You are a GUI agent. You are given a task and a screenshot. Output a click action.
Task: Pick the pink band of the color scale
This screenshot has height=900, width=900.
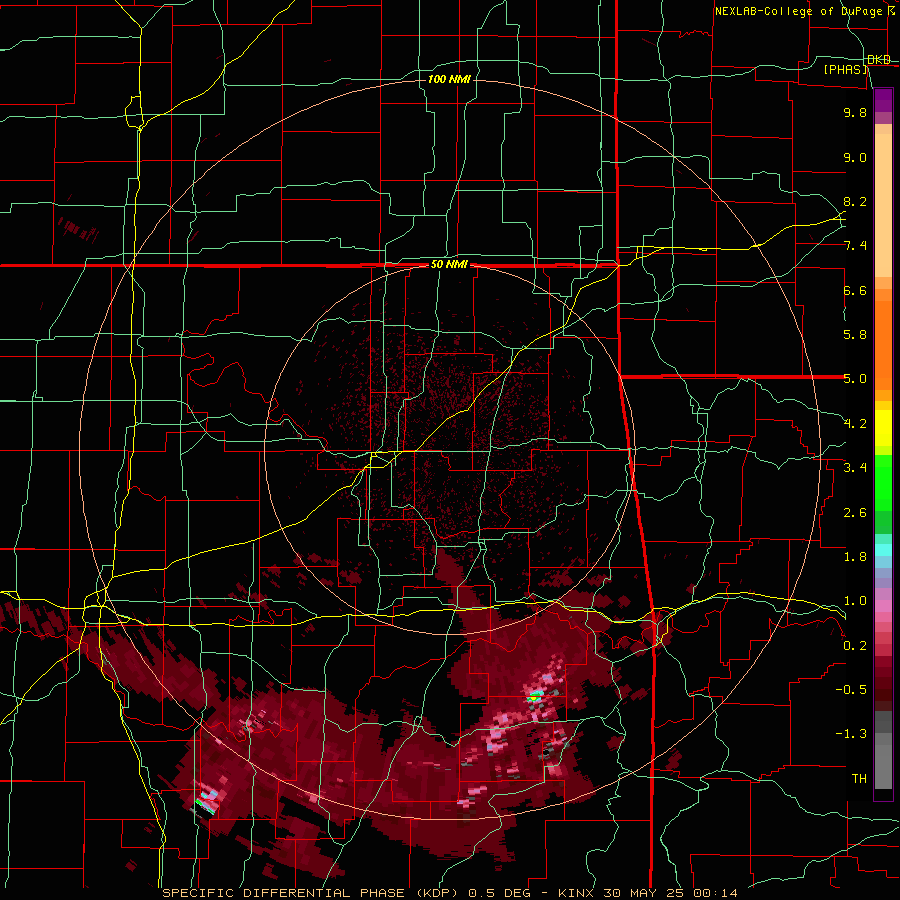point(883,606)
